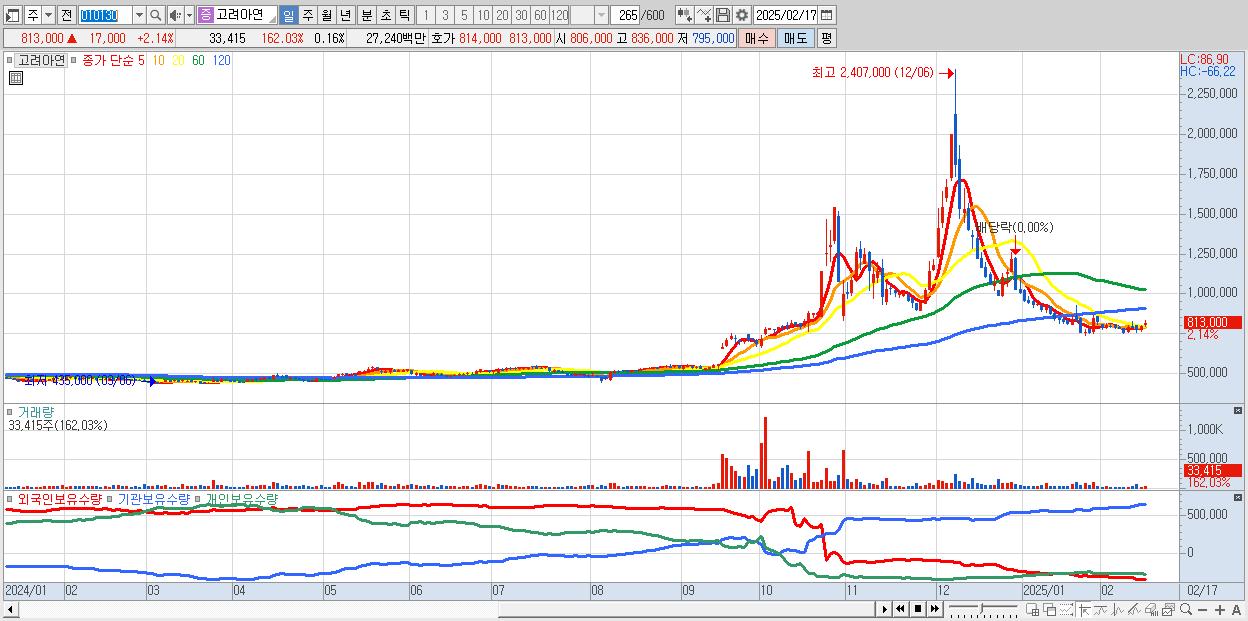The width and height of the screenshot is (1248, 621).
Task: Click the stock code input field 010130
Action: tap(104, 15)
